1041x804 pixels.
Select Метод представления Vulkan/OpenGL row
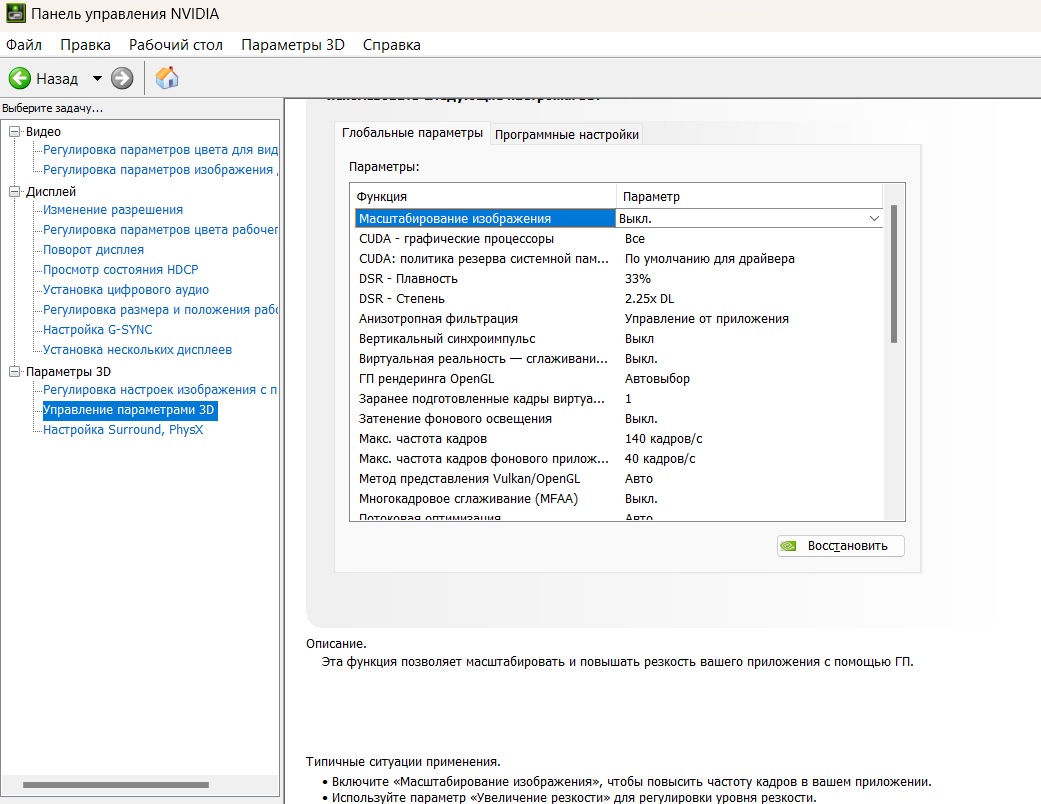tap(619, 479)
